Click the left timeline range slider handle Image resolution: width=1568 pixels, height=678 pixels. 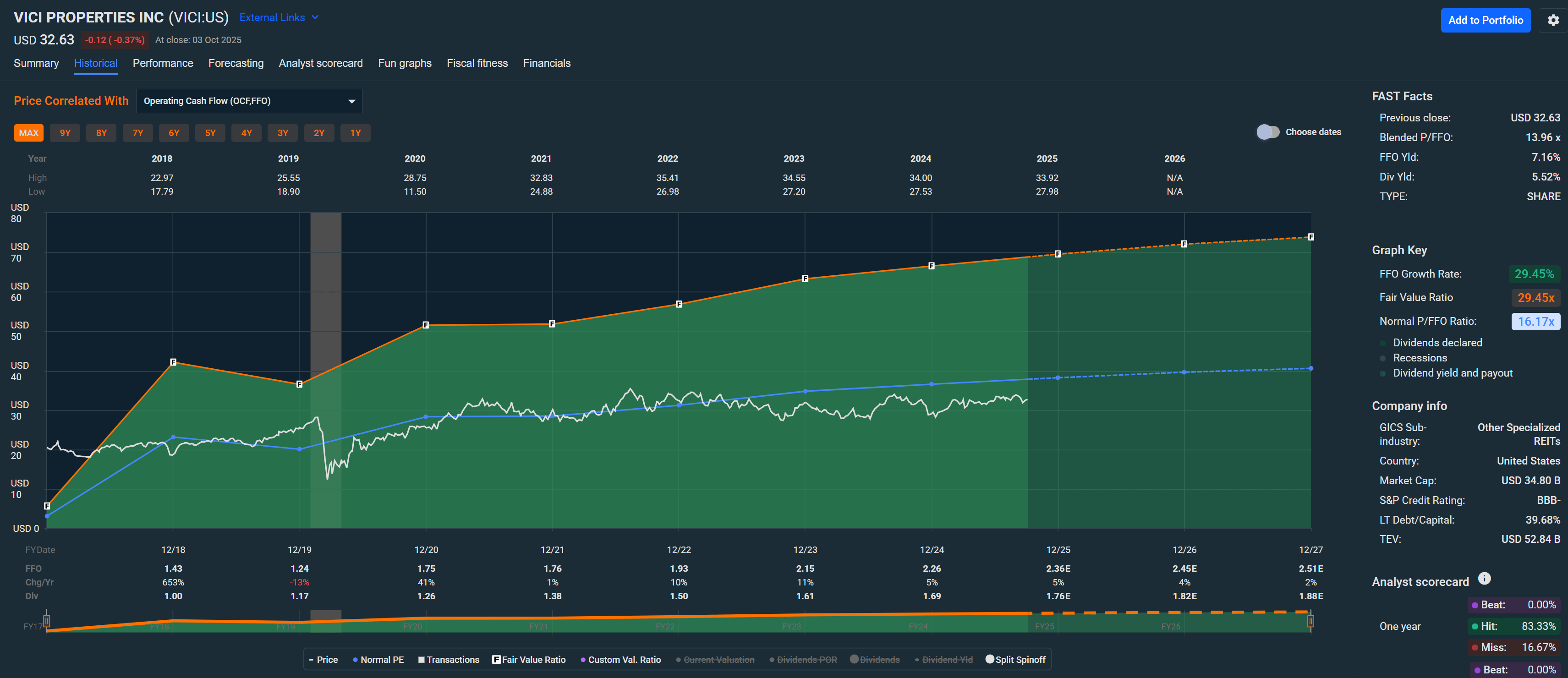pyautogui.click(x=47, y=621)
